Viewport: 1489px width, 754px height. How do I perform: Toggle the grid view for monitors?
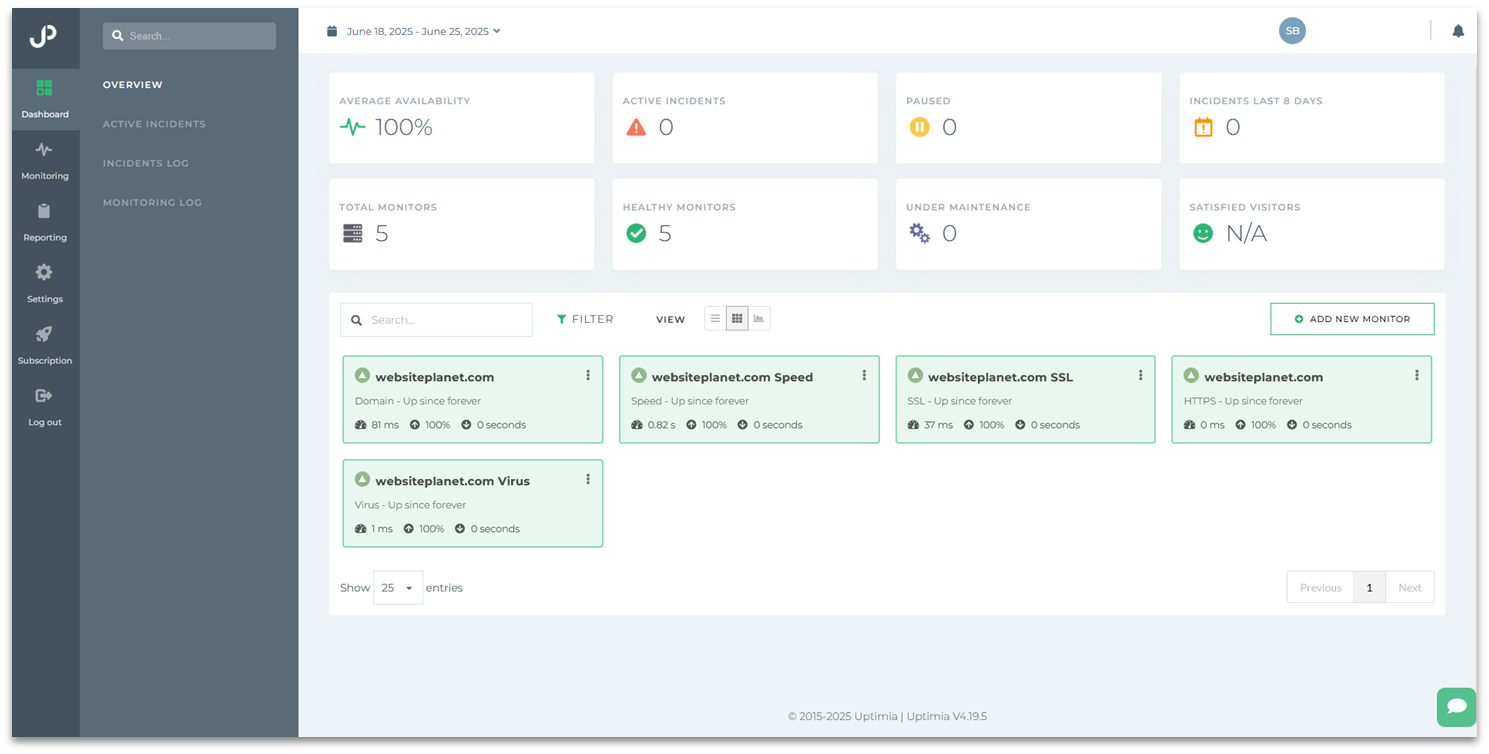pyautogui.click(x=737, y=318)
